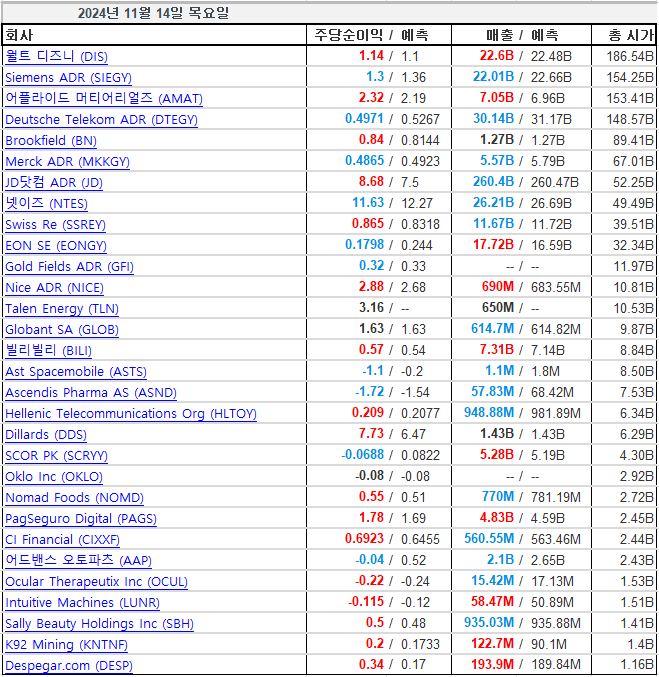Click the 총 시가 column header
This screenshot has height=677, width=659.
[x=630, y=35]
